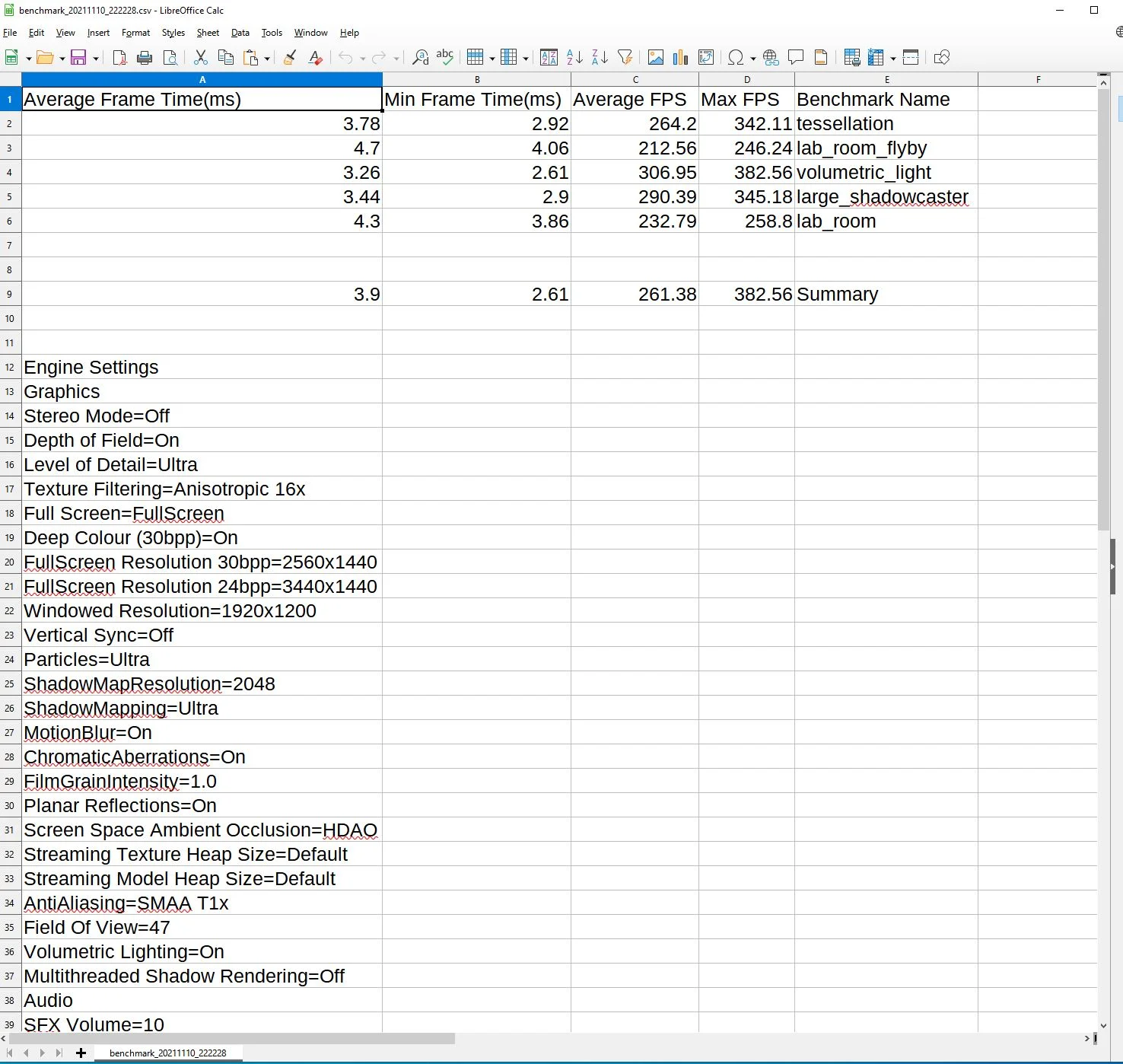
Task: Toggle Print Preview
Action: pos(170,58)
